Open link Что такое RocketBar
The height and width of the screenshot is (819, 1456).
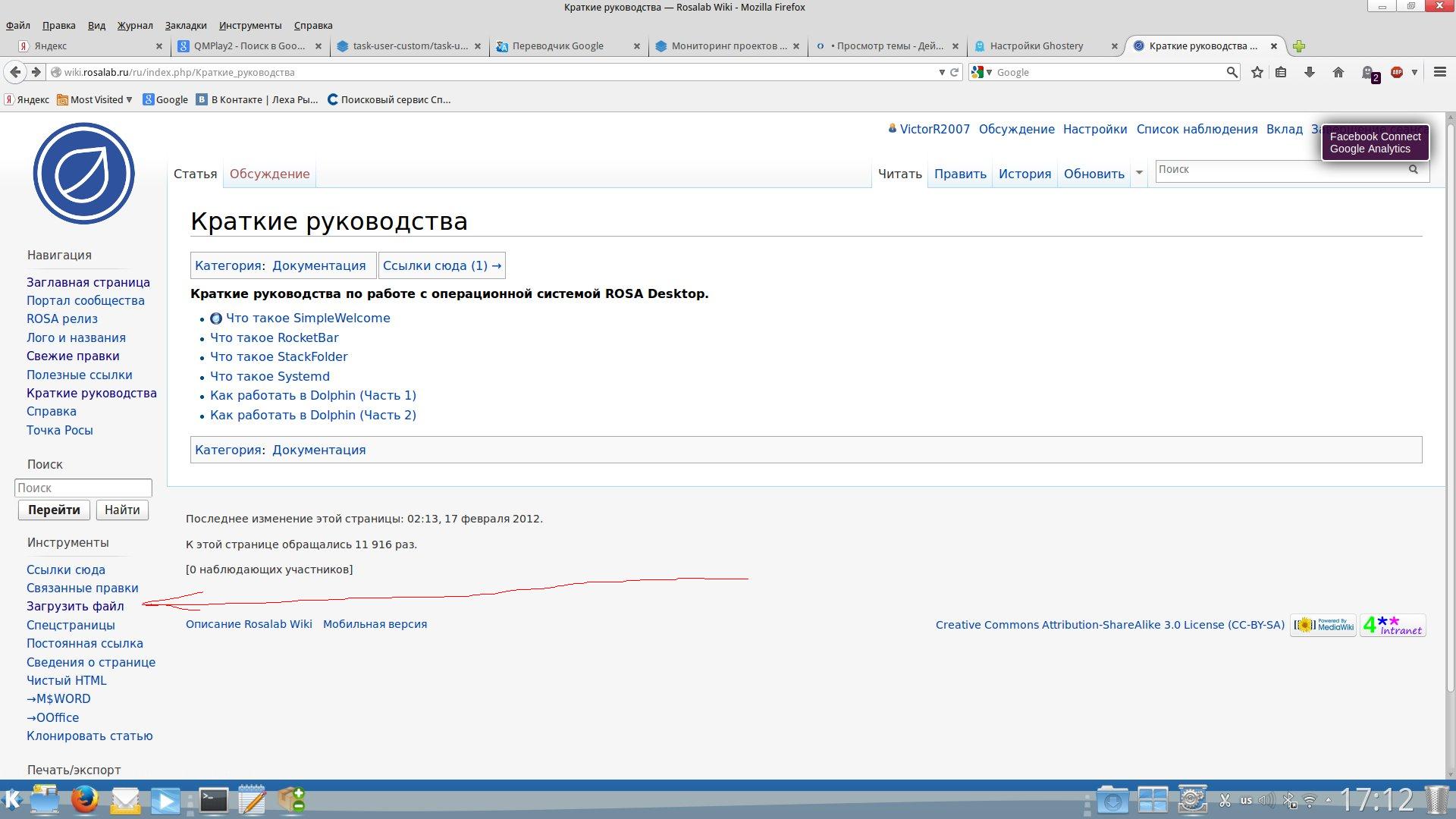coord(275,337)
